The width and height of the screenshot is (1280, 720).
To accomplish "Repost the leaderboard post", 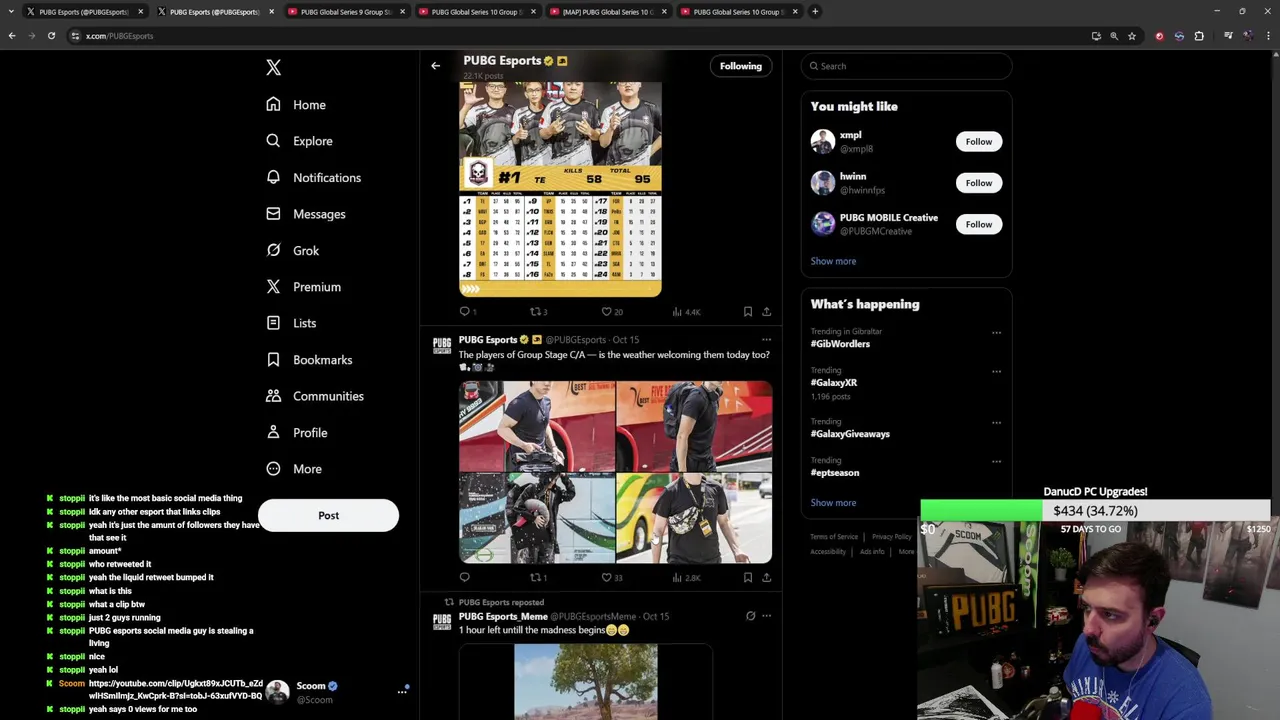I will click(x=536, y=312).
